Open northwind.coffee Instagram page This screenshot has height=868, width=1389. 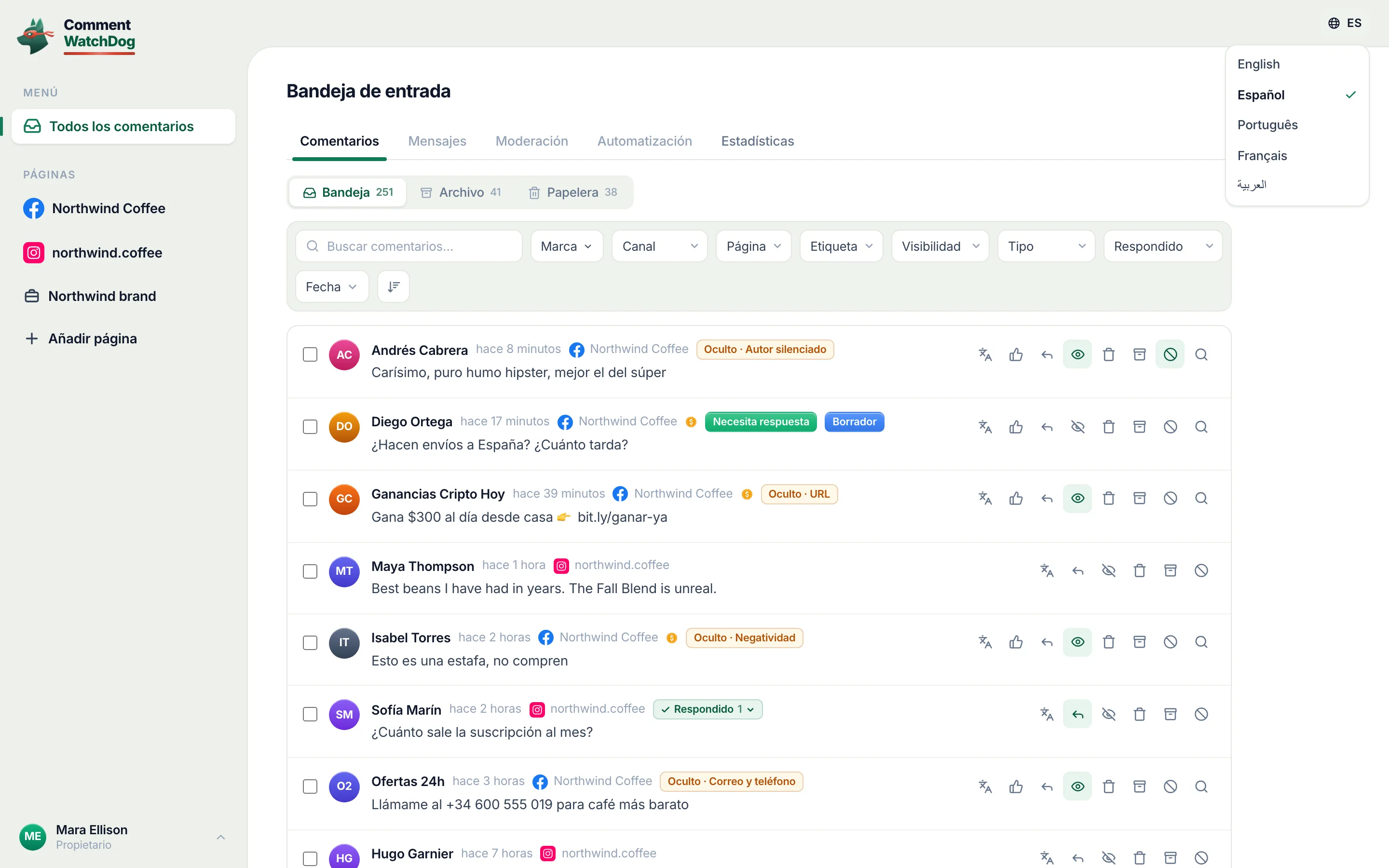click(93, 253)
